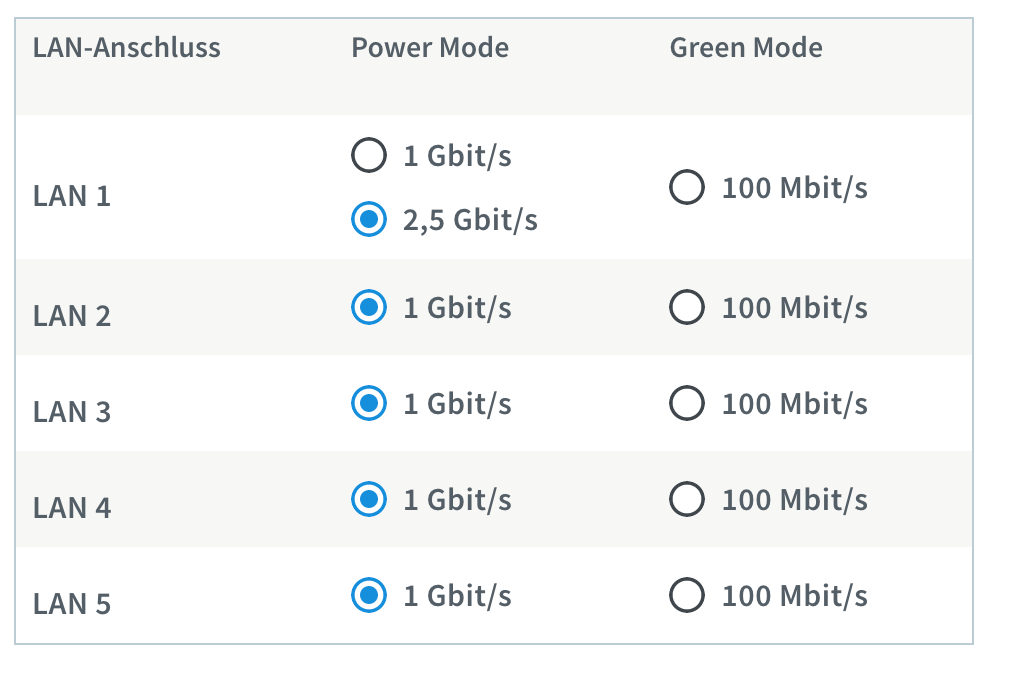This screenshot has width=1032, height=678.
Task: Select 1 Gbit/s radio button for LAN 2
Action: [369, 307]
